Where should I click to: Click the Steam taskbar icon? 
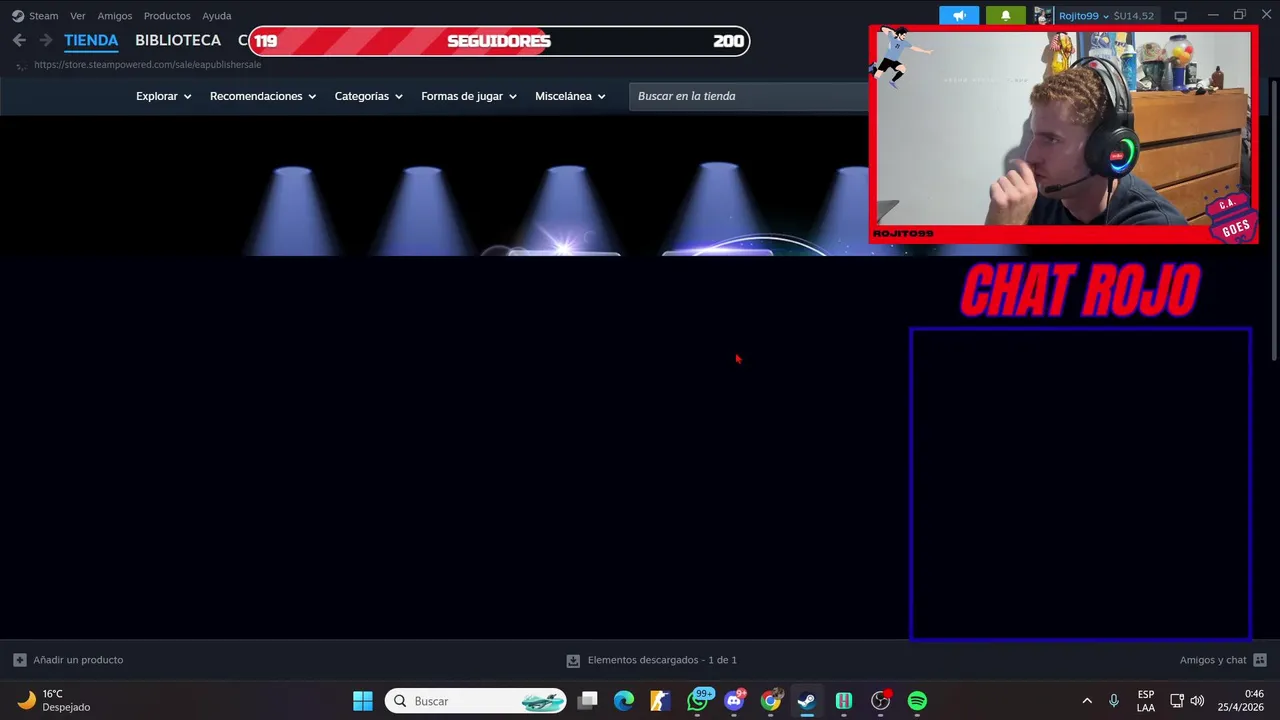(807, 701)
